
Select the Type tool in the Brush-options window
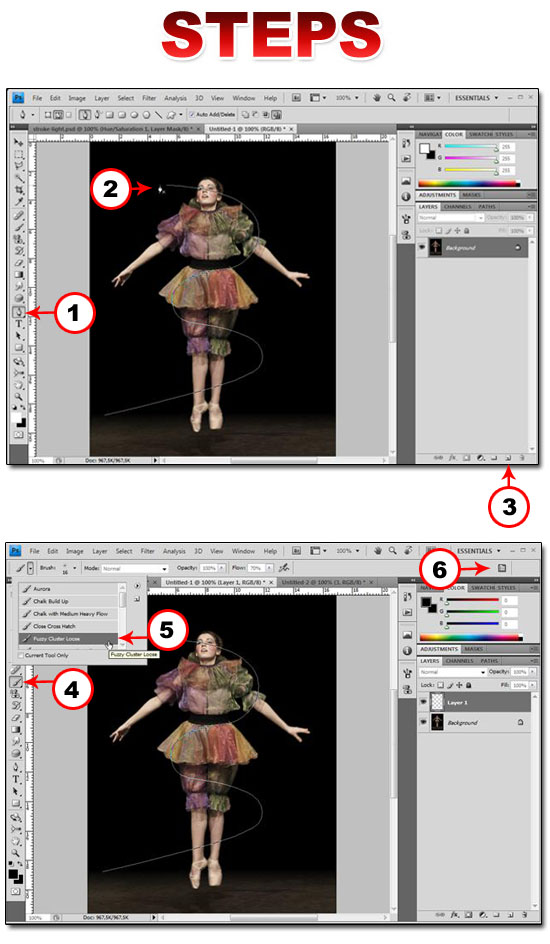16,778
